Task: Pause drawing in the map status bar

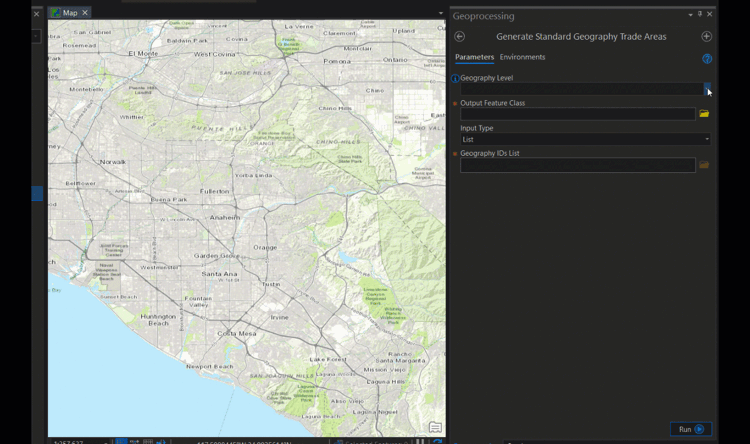Action: point(419,441)
